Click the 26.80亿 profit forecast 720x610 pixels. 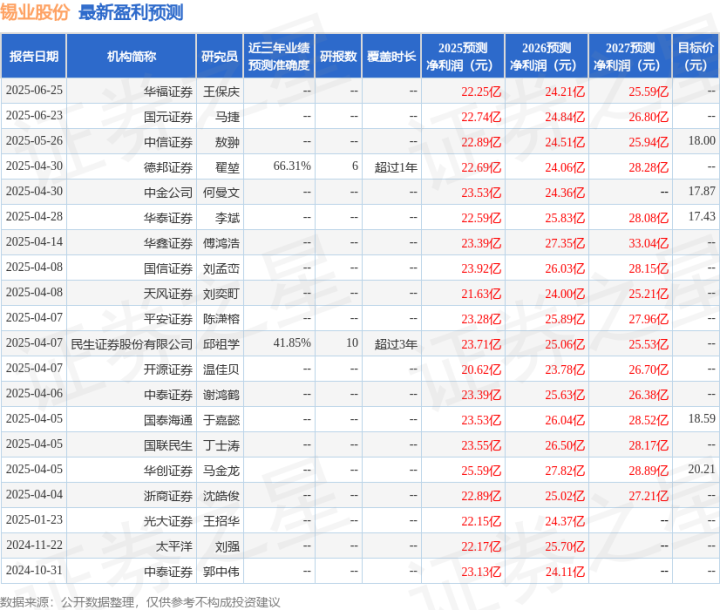pyautogui.click(x=648, y=117)
